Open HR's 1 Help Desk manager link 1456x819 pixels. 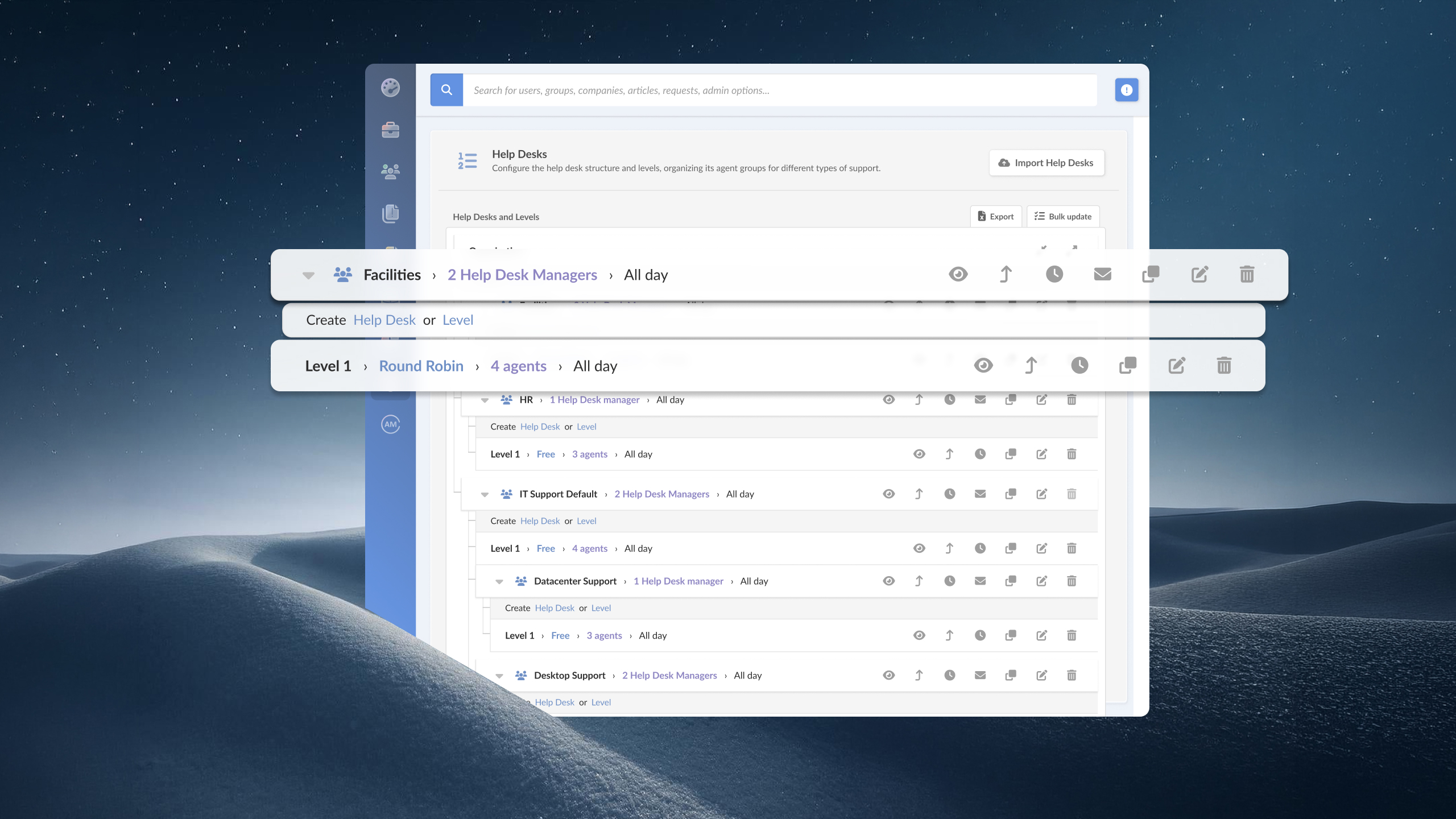pyautogui.click(x=594, y=400)
